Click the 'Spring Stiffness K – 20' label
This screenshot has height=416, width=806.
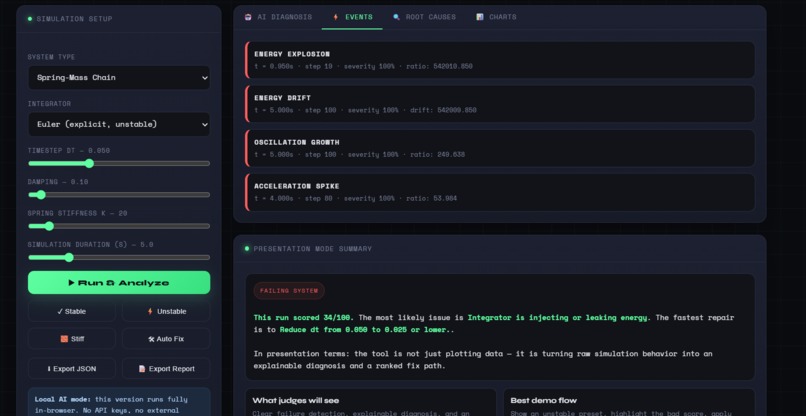tap(78, 213)
